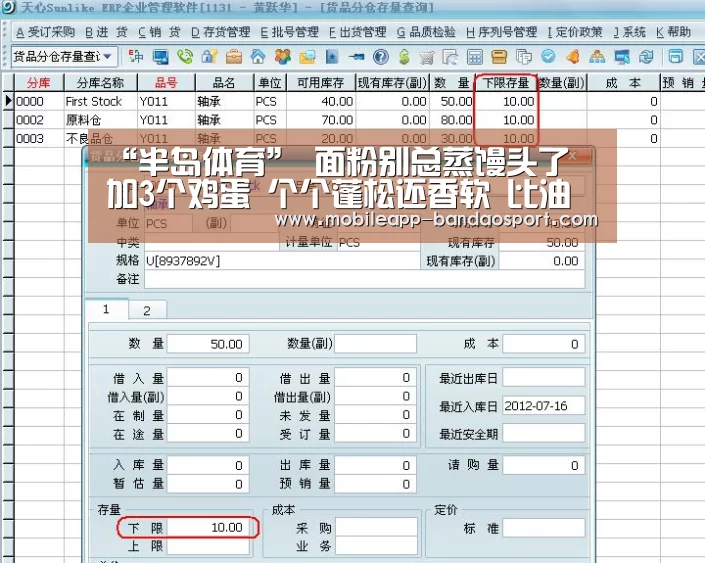705x563 pixels.
Task: Click the 备注 input field
Action: pyautogui.click(x=365, y=279)
